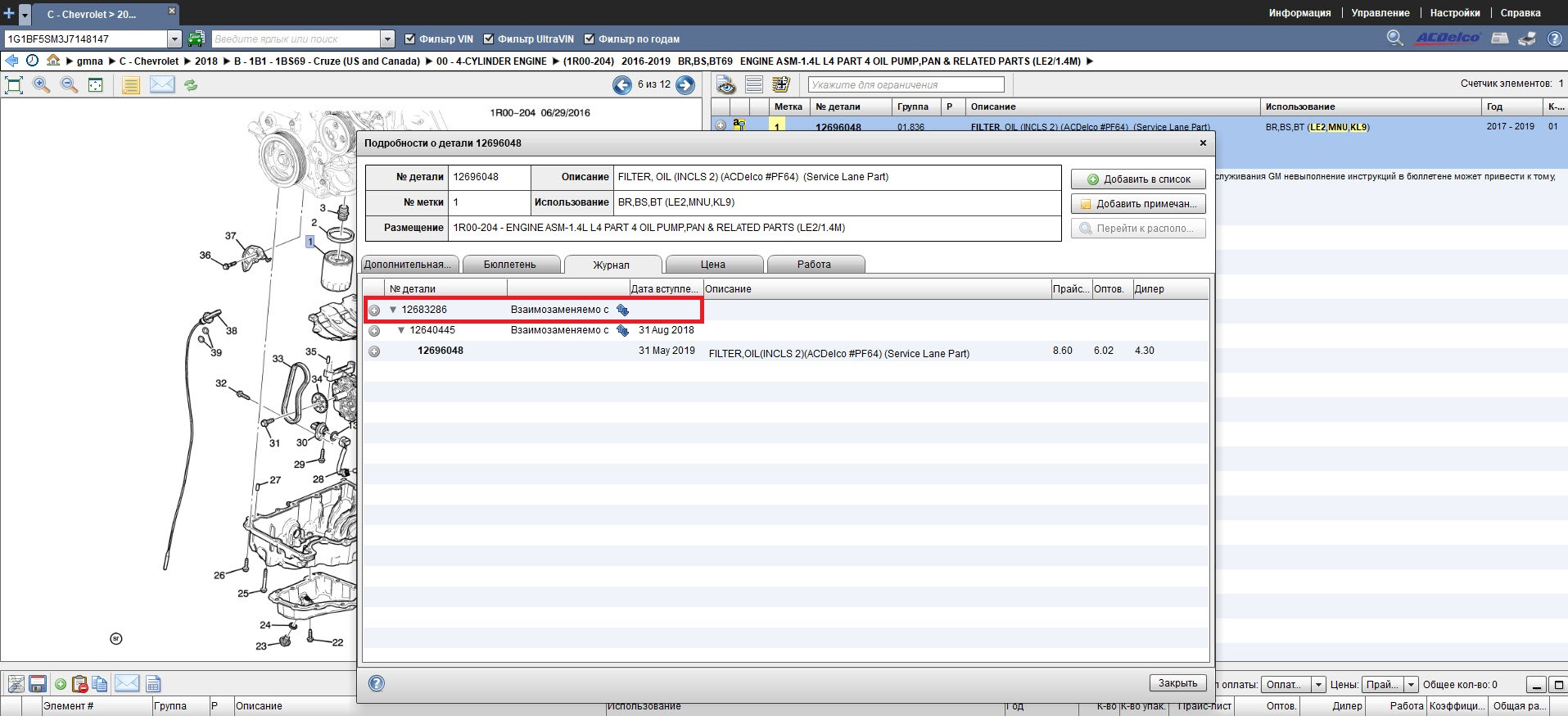Toggle the Фильтр по годам checkbox
1568x716 pixels.
(x=589, y=39)
